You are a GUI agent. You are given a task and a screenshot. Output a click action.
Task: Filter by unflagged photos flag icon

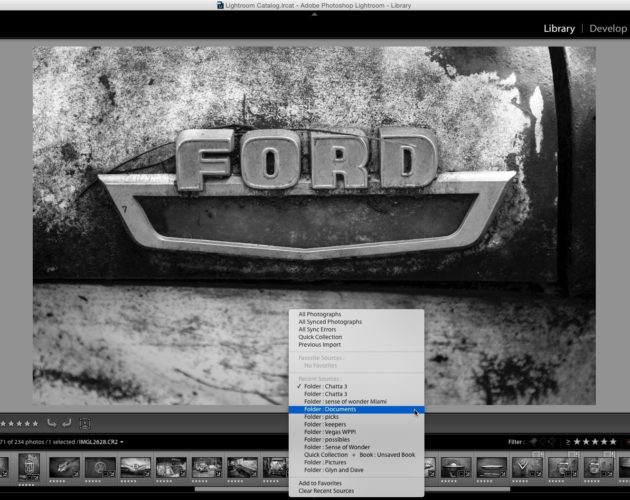click(543, 442)
